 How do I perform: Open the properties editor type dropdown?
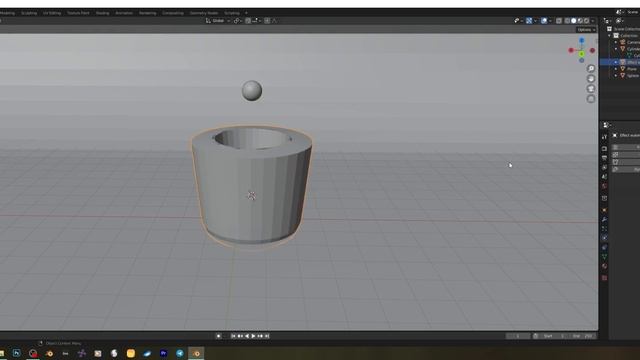click(x=607, y=125)
